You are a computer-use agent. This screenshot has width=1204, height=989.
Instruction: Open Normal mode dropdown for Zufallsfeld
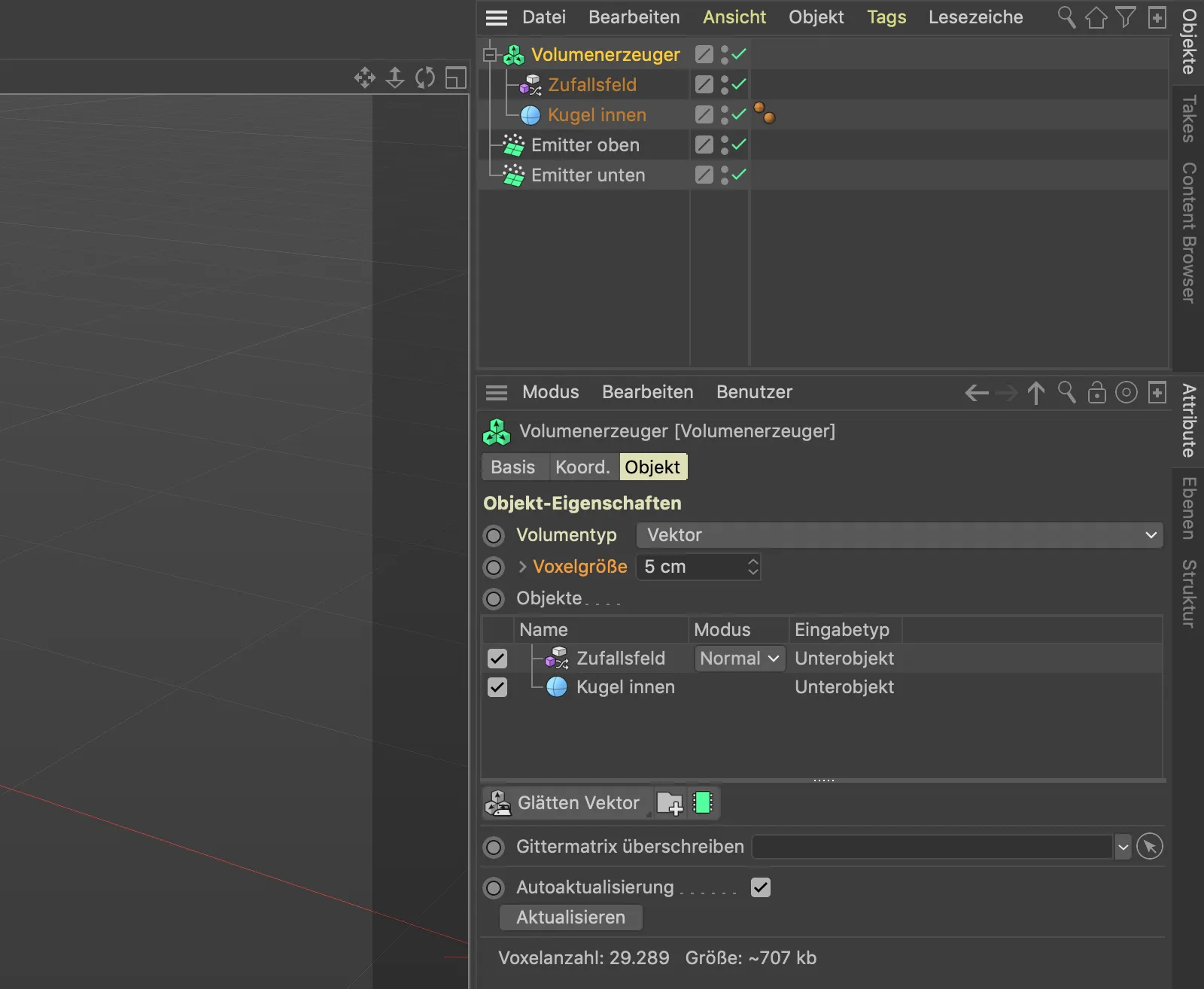pos(740,659)
